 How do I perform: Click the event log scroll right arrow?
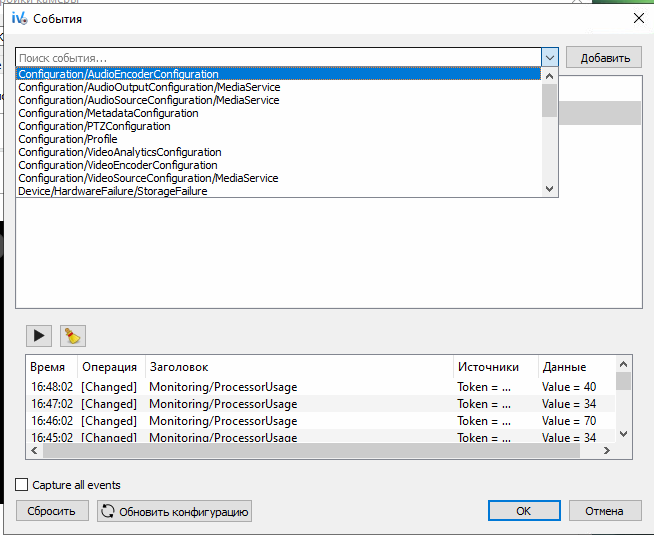(x=607, y=450)
